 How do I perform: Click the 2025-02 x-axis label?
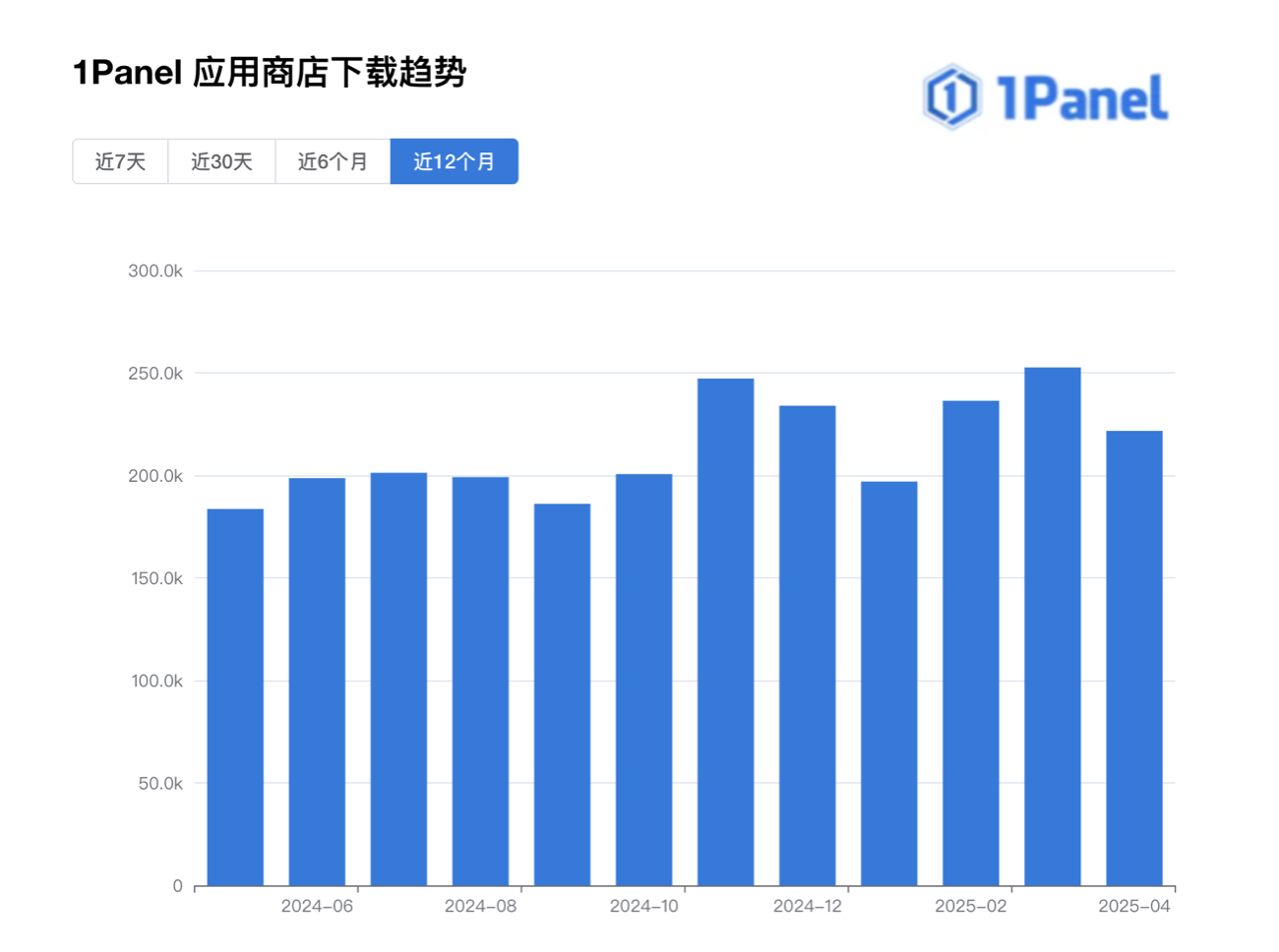tap(970, 907)
